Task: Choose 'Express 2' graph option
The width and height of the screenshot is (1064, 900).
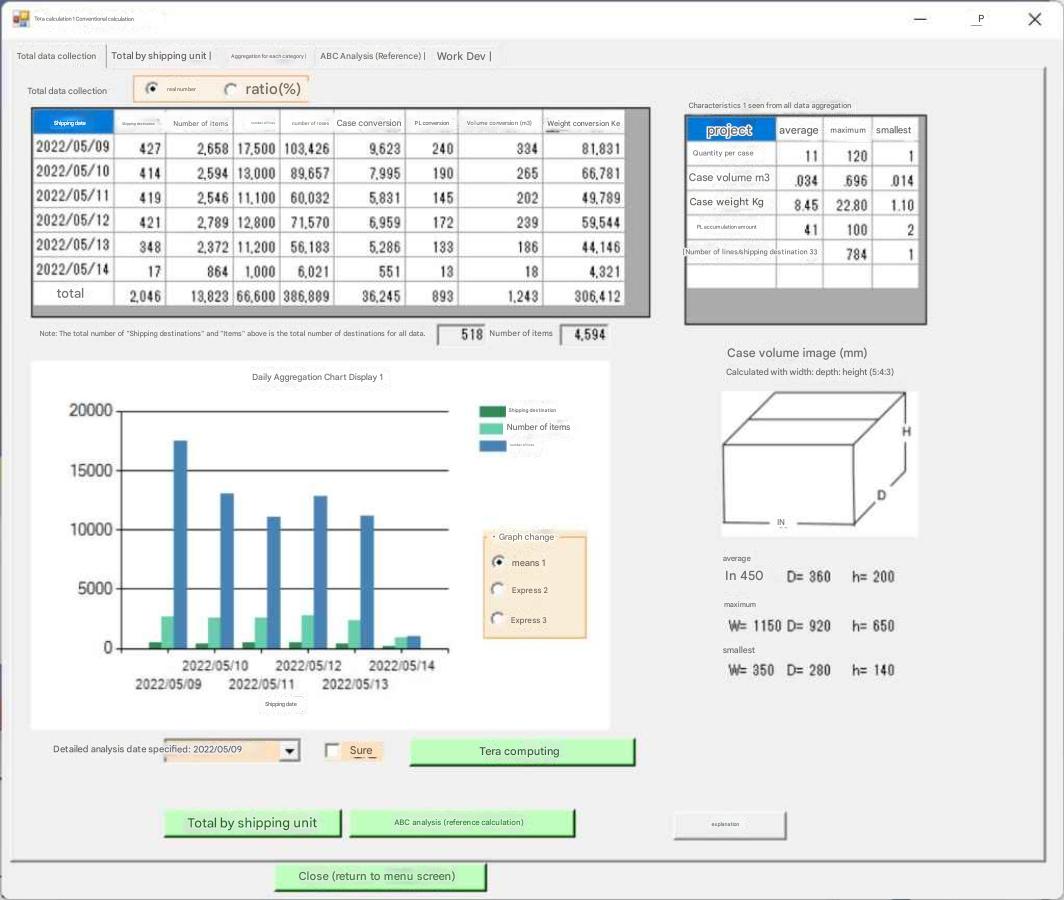Action: (498, 590)
